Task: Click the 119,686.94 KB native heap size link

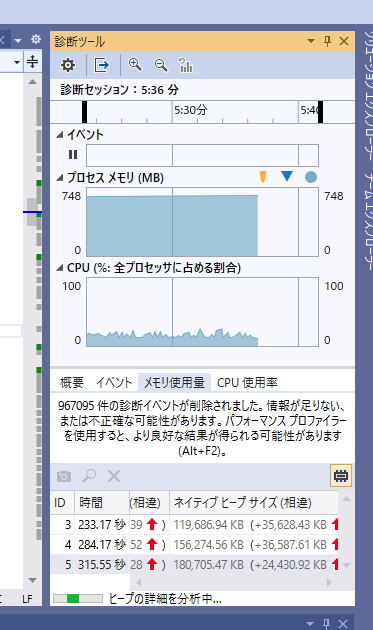Action: 209,525
